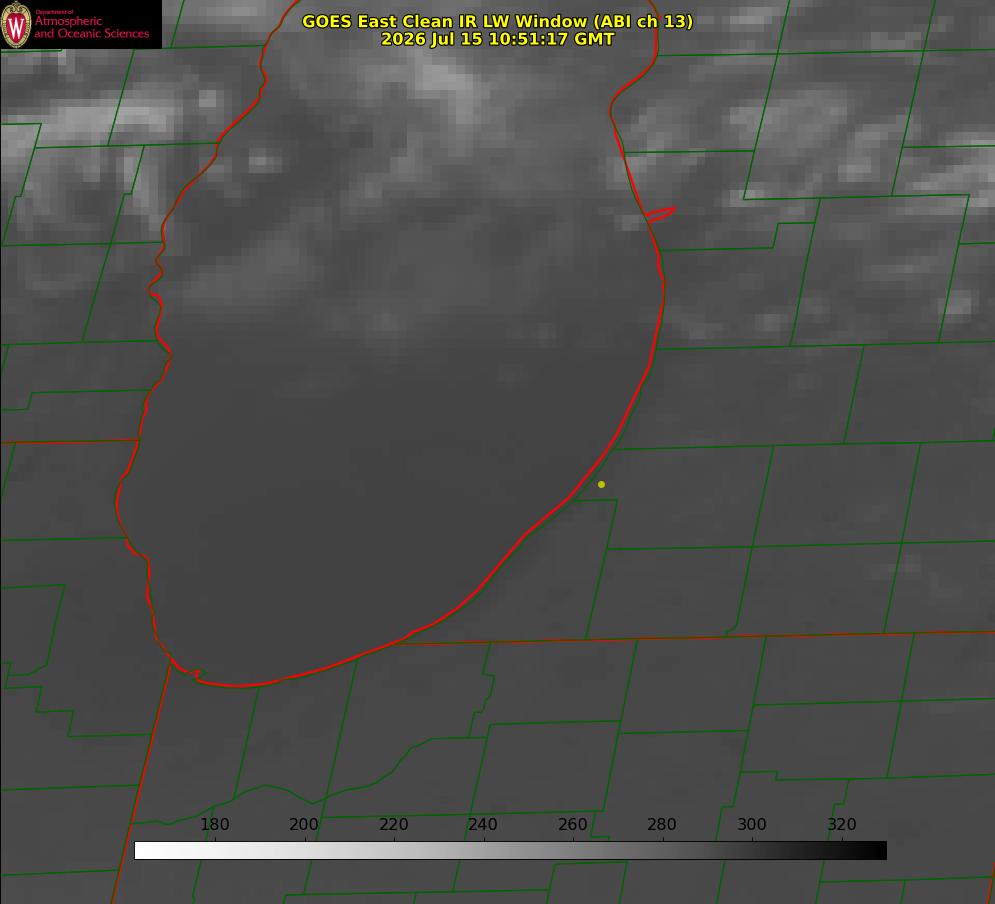Select the 320 temperature label
Screen dimensions: 995x904
point(842,824)
